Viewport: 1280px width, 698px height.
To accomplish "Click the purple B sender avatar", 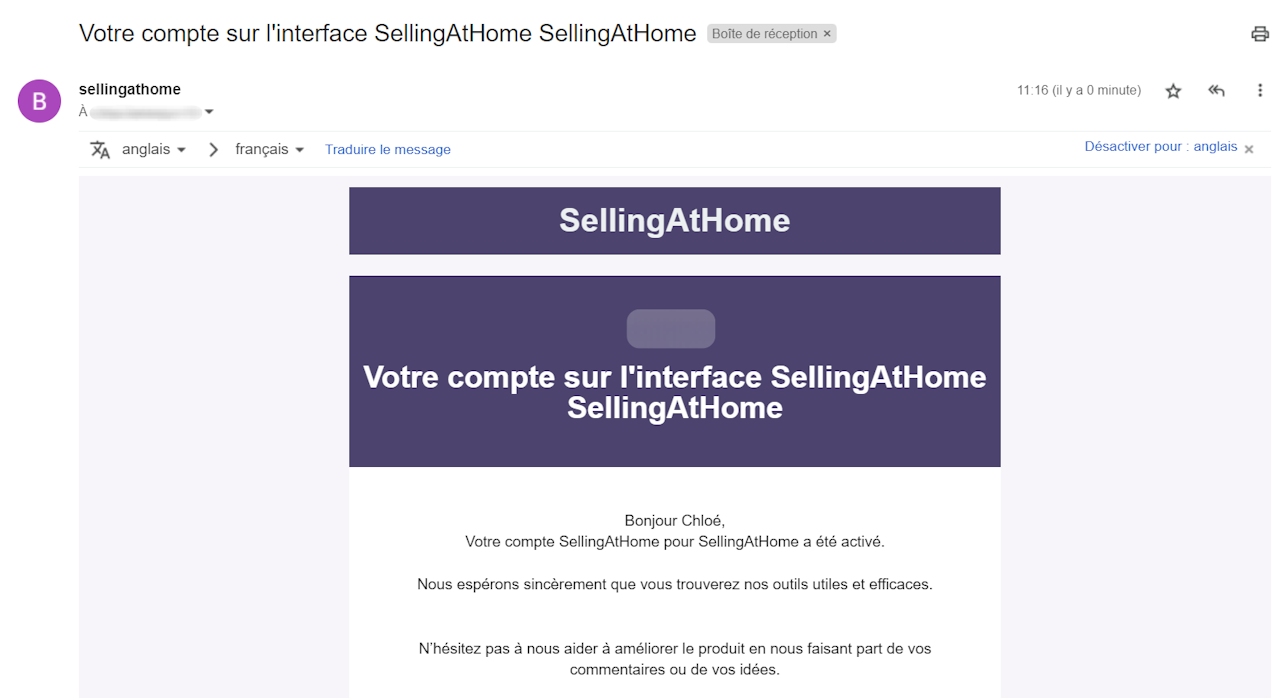I will (x=39, y=101).
